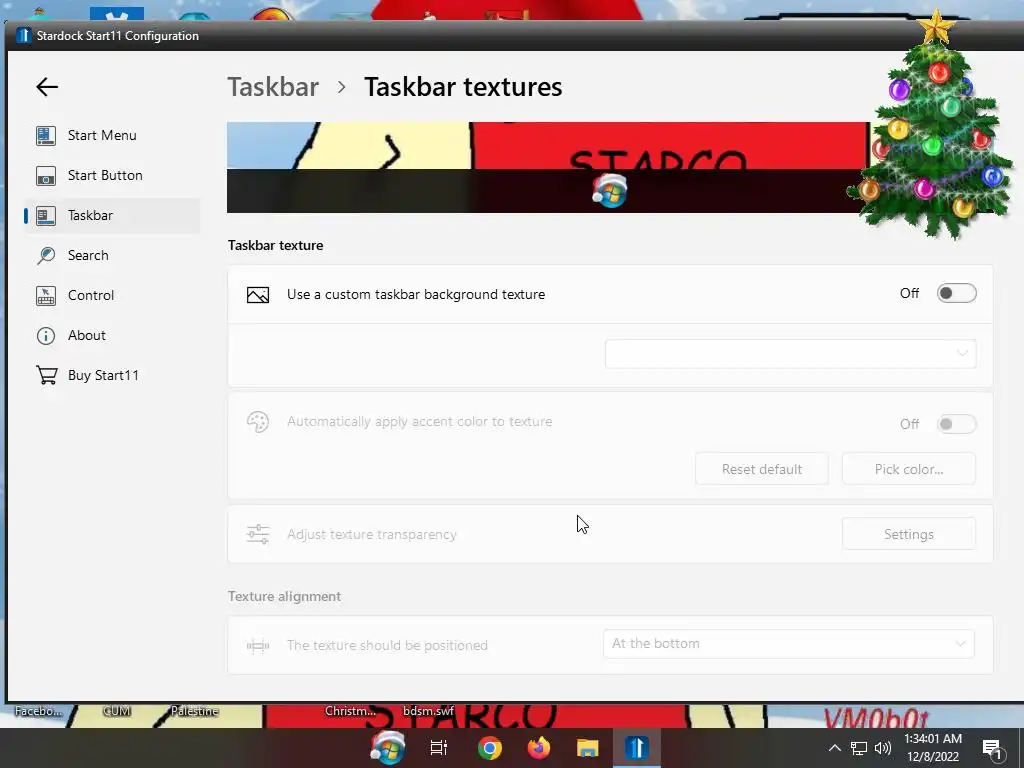Click the shopping cart icon
Image resolution: width=1024 pixels, height=768 pixels.
tap(46, 375)
